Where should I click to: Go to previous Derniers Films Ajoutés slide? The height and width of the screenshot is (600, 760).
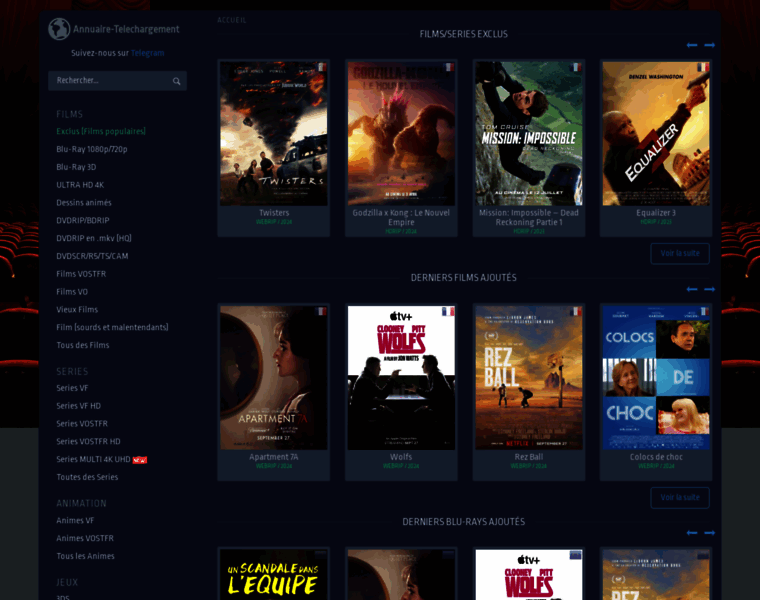[692, 289]
